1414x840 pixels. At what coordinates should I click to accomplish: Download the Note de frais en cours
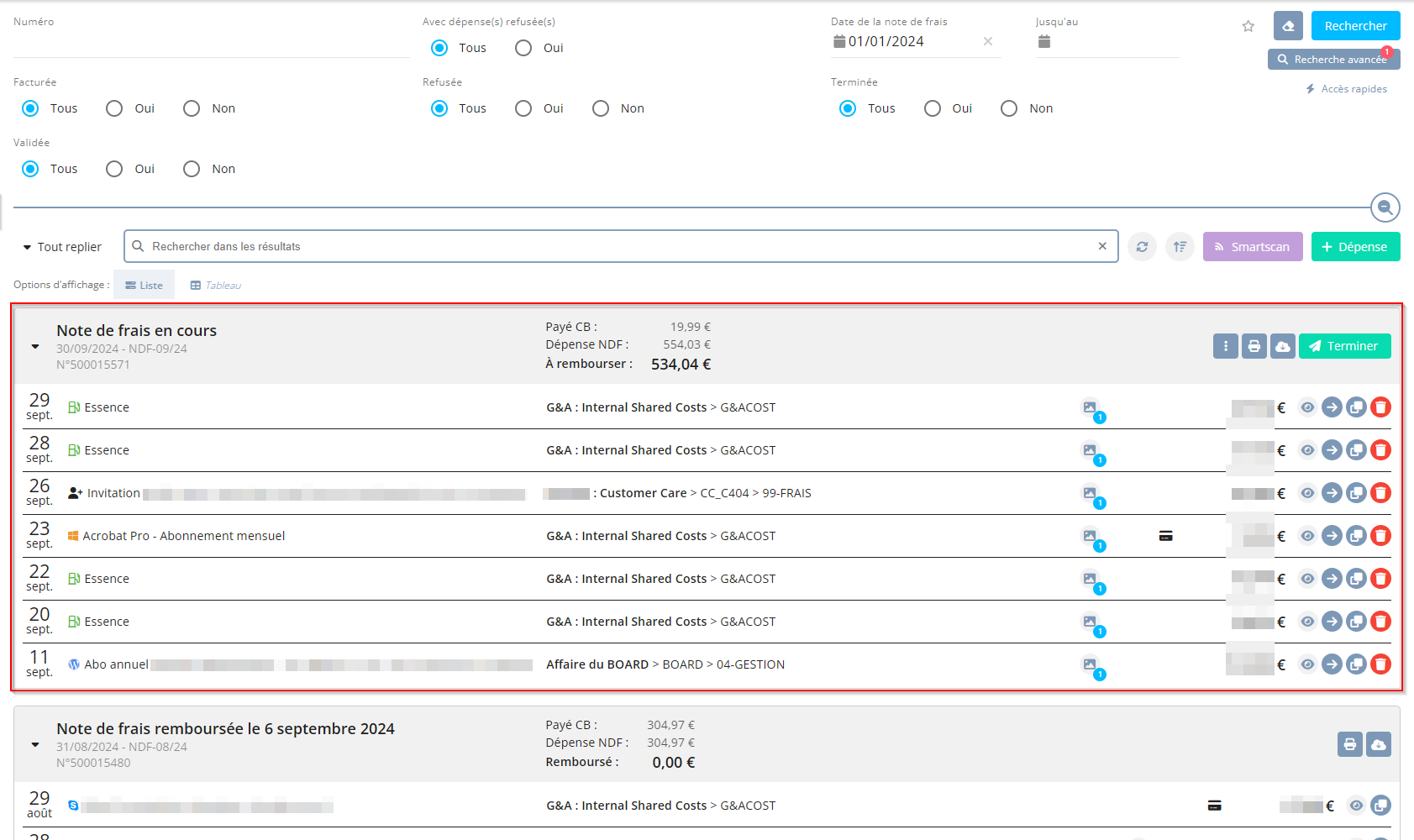pyautogui.click(x=1283, y=346)
